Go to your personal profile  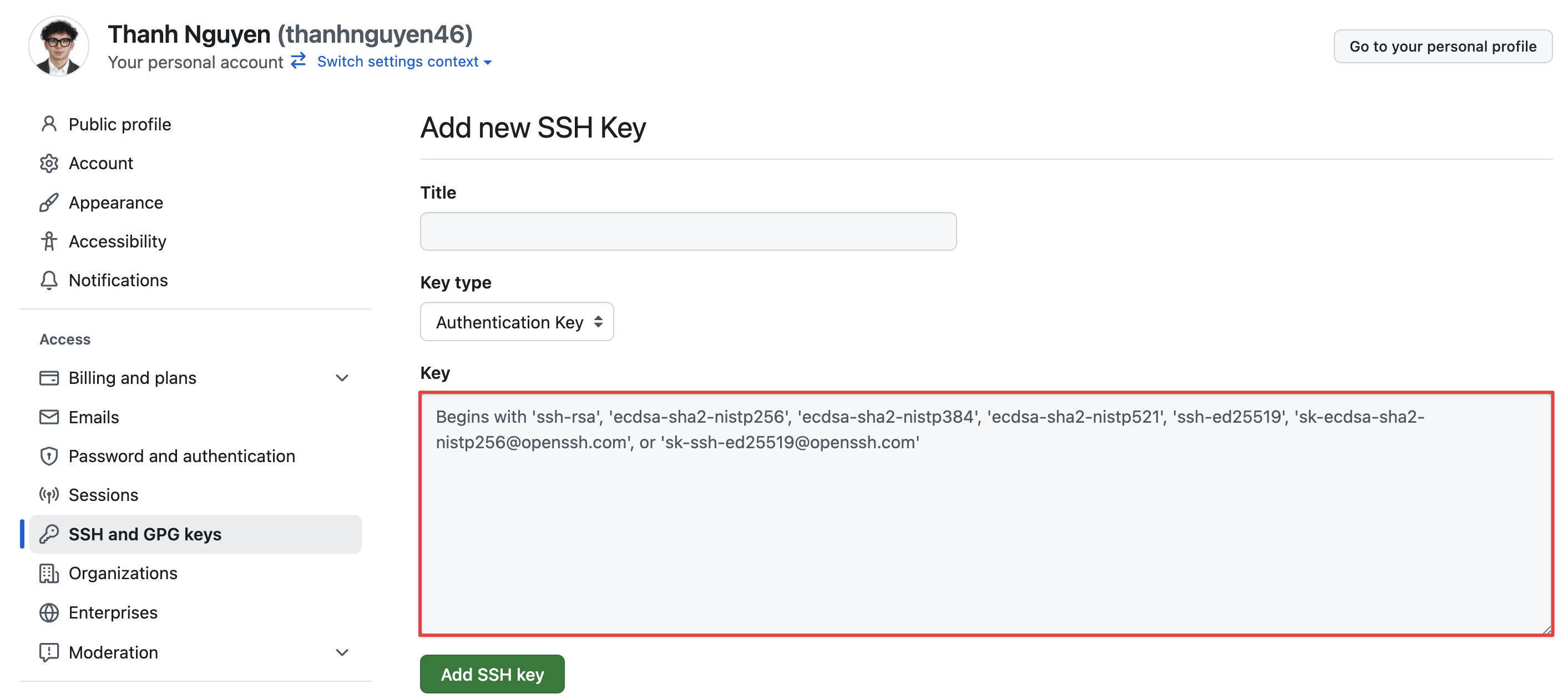(x=1443, y=46)
